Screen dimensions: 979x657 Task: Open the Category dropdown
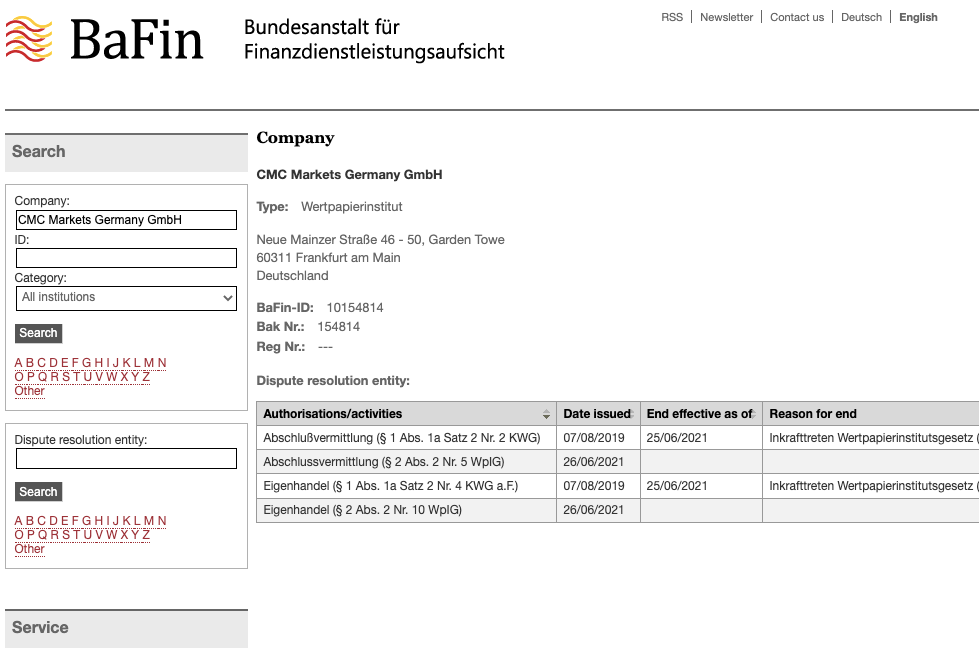[126, 298]
